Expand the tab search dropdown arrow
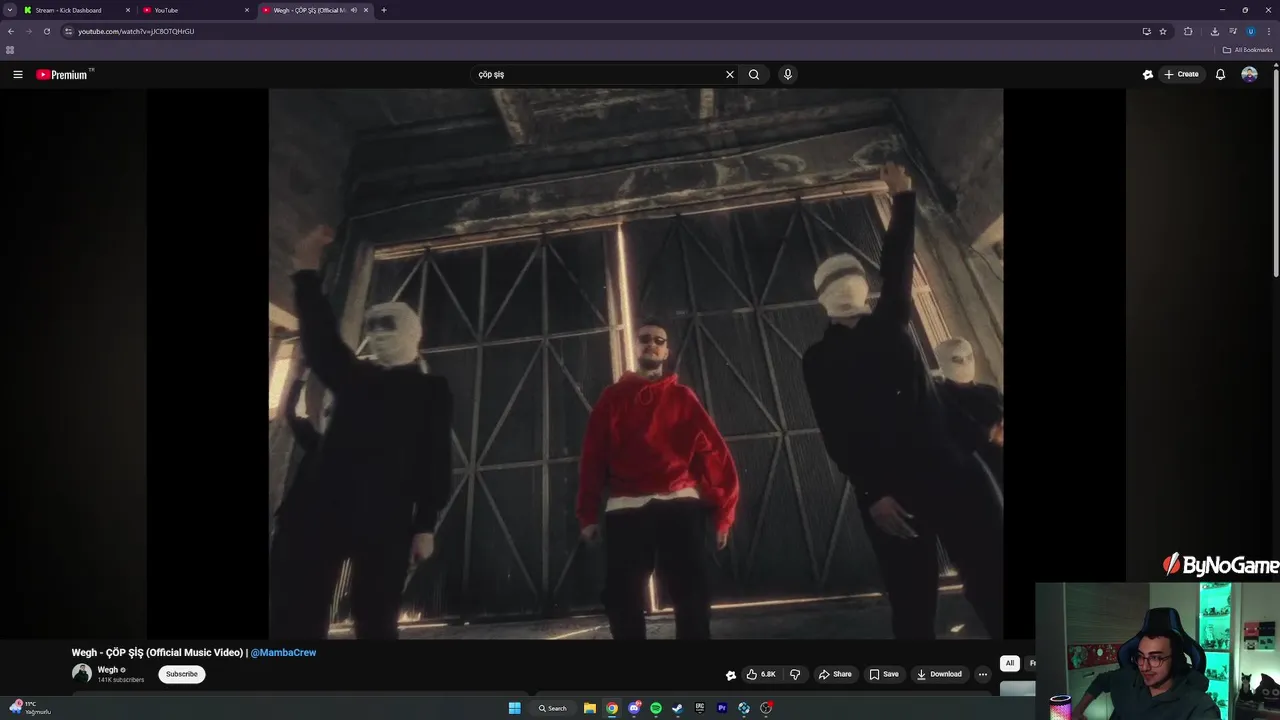Screen dimensions: 1280x720 (10, 10)
